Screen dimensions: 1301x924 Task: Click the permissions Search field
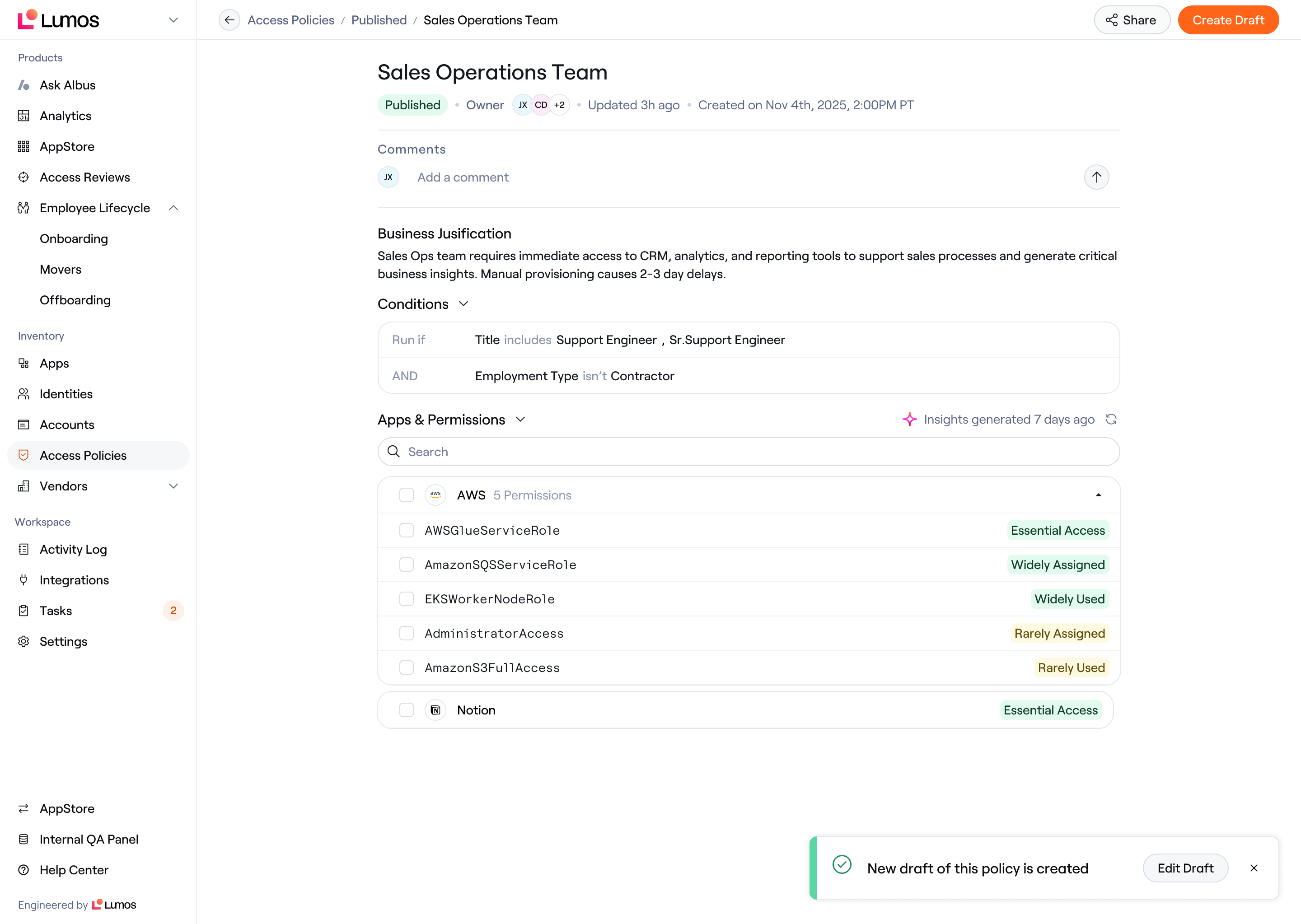749,452
